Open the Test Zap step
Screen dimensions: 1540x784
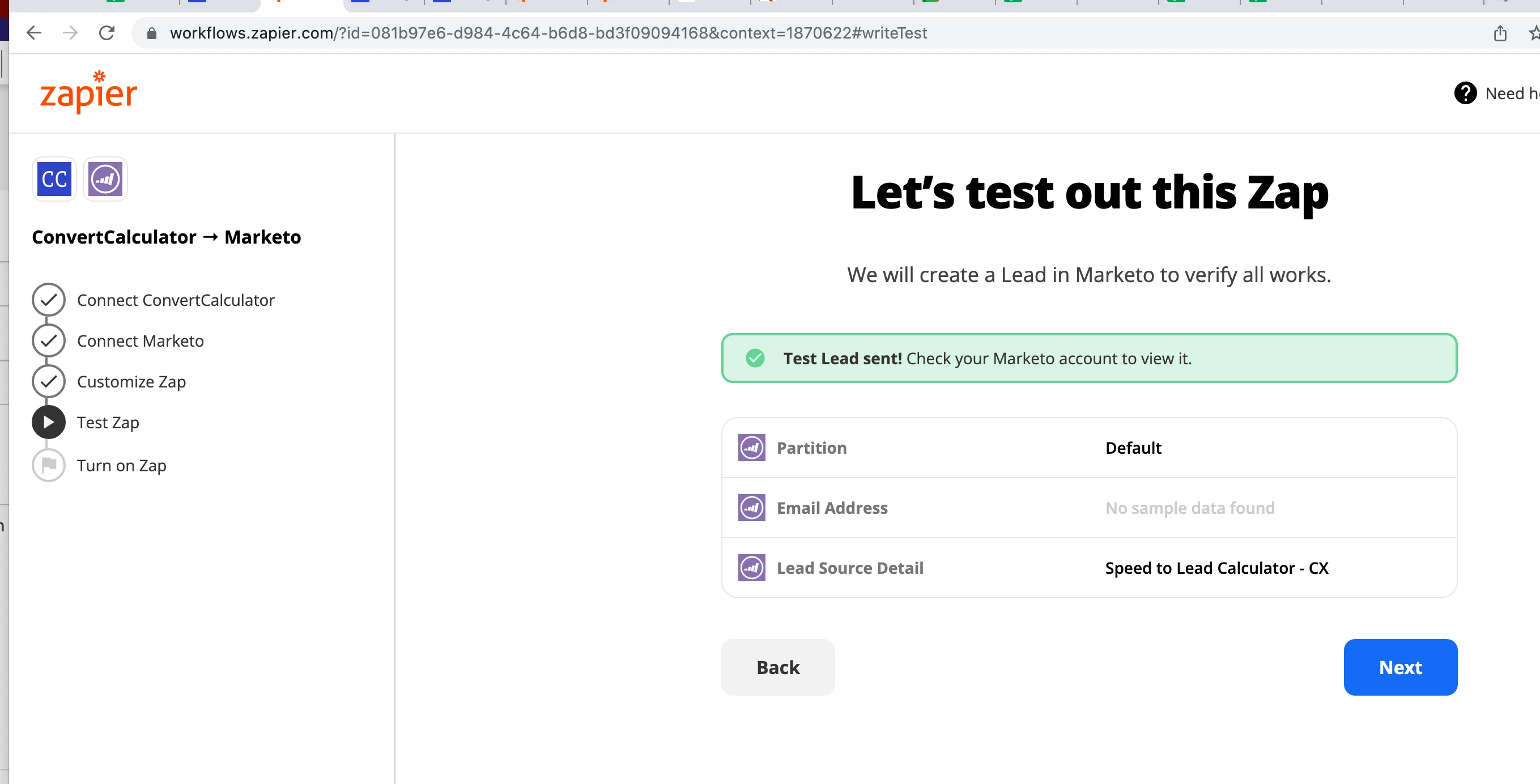point(48,423)
